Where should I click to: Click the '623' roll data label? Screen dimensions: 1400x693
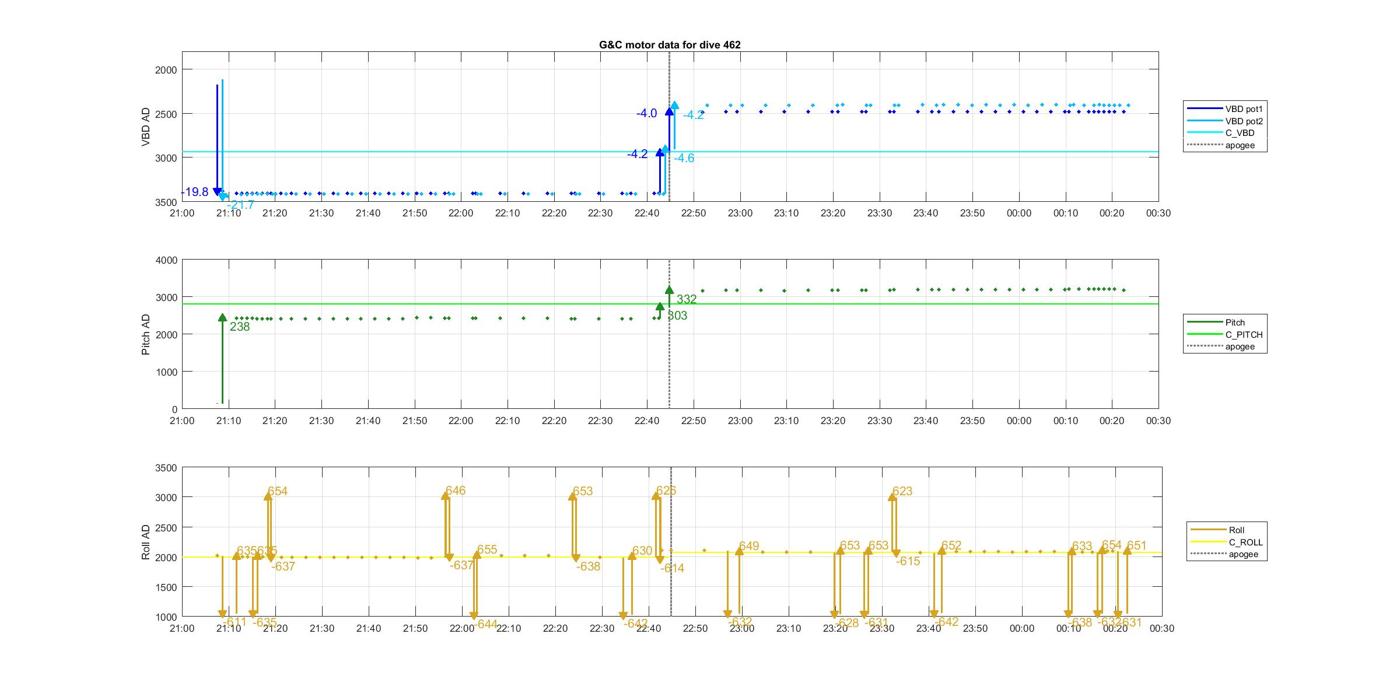point(902,491)
